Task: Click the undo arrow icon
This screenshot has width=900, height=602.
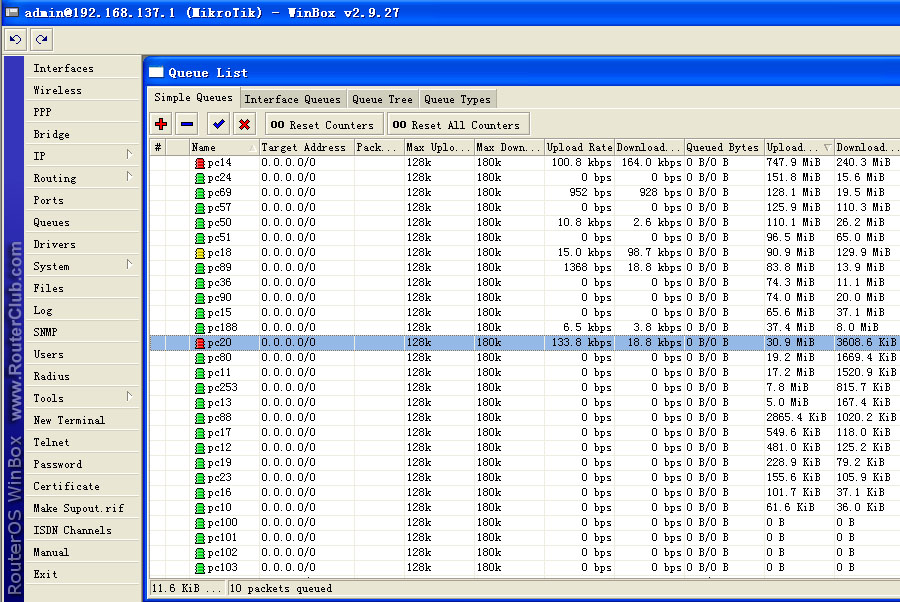Action: [x=15, y=40]
